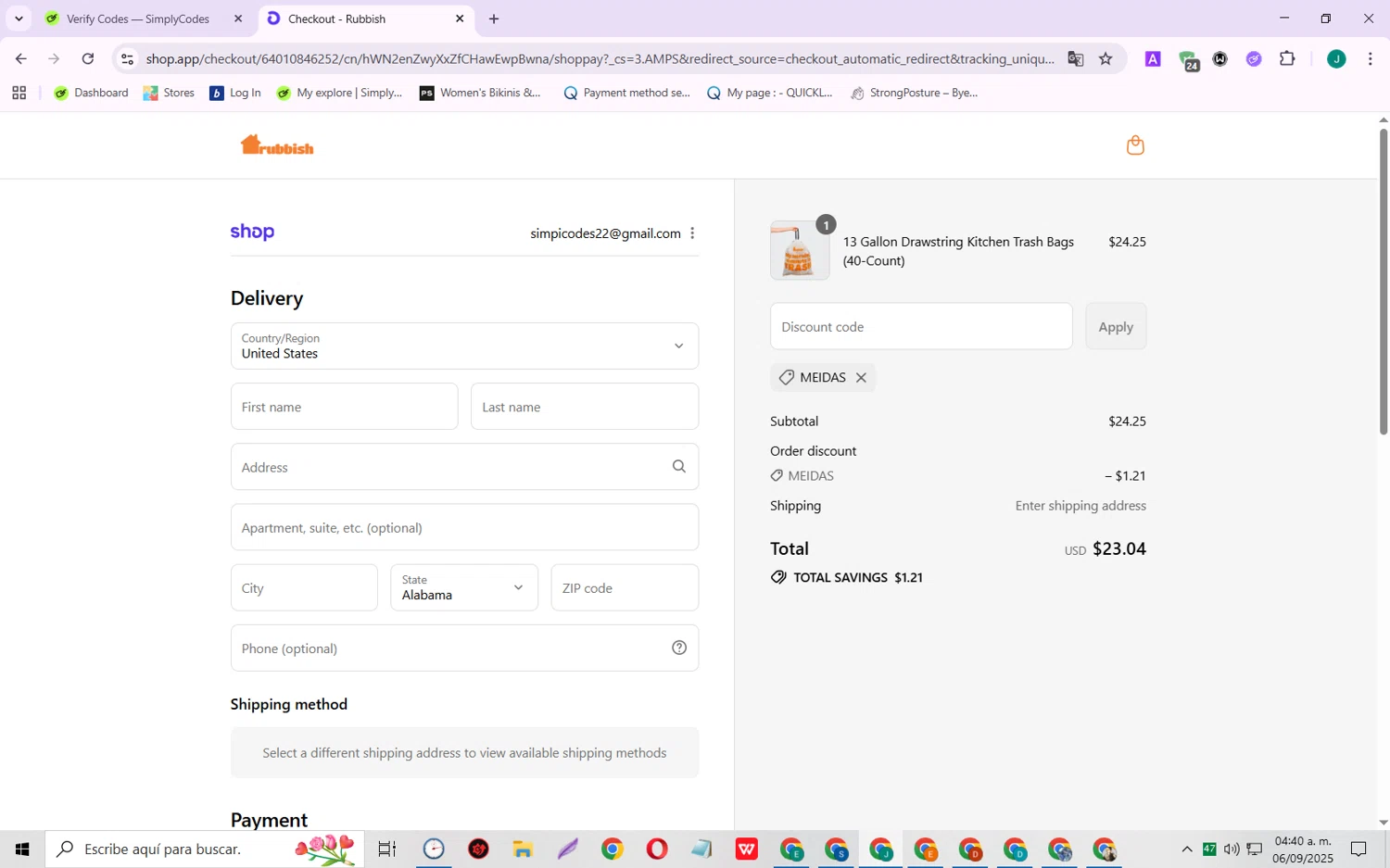Open the Stores bookmark
Viewport: 1390px width, 868px height.
[x=169, y=93]
